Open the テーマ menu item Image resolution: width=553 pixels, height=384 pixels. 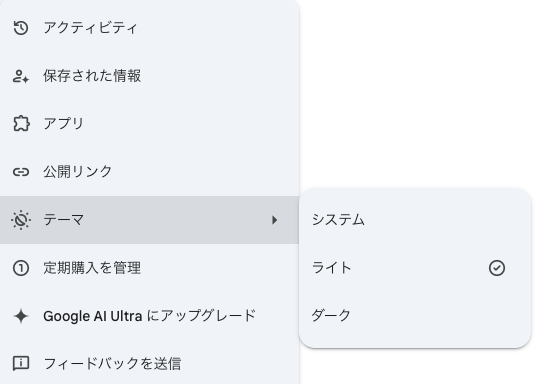[150, 220]
